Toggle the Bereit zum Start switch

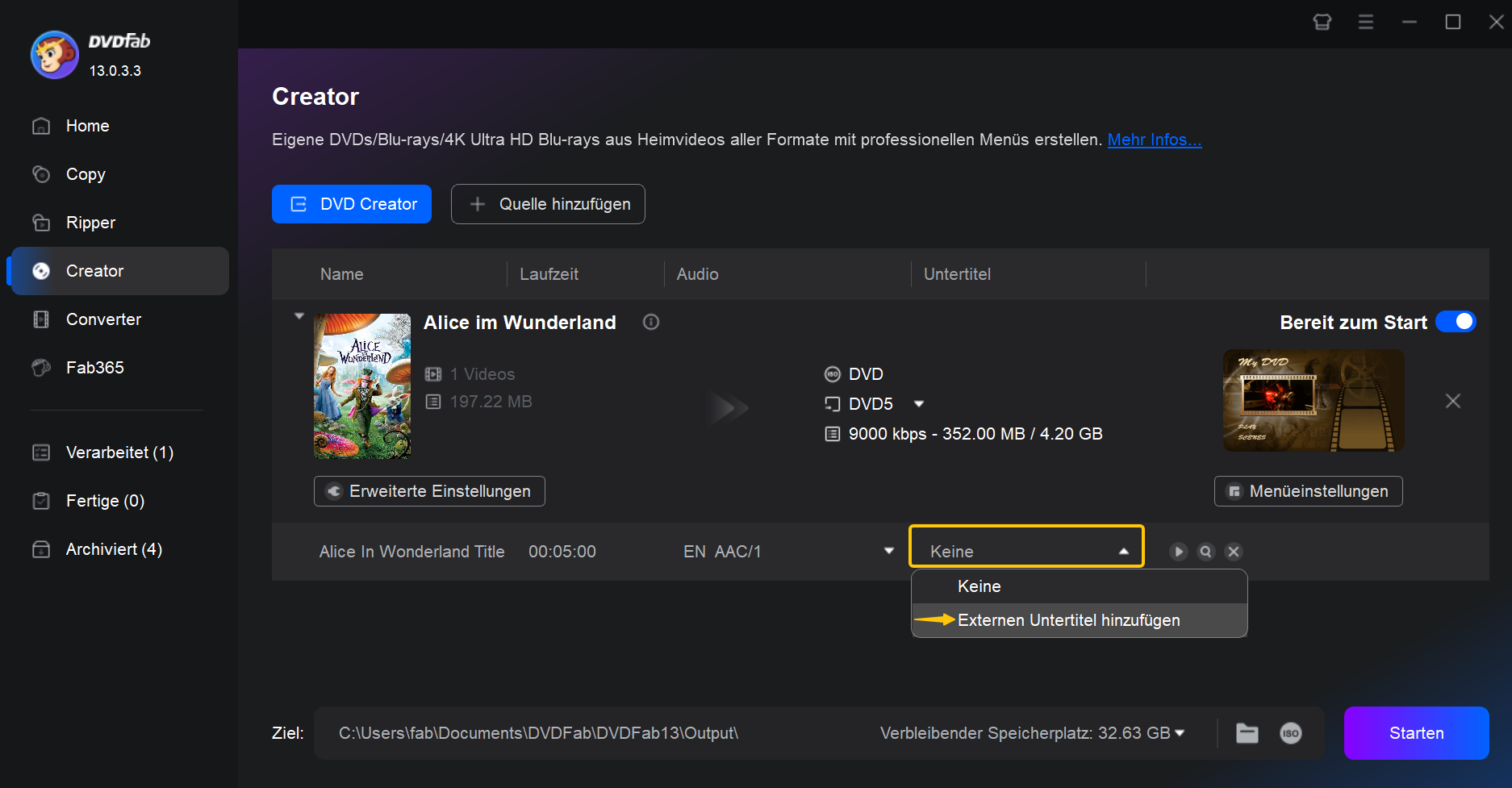pos(1456,322)
